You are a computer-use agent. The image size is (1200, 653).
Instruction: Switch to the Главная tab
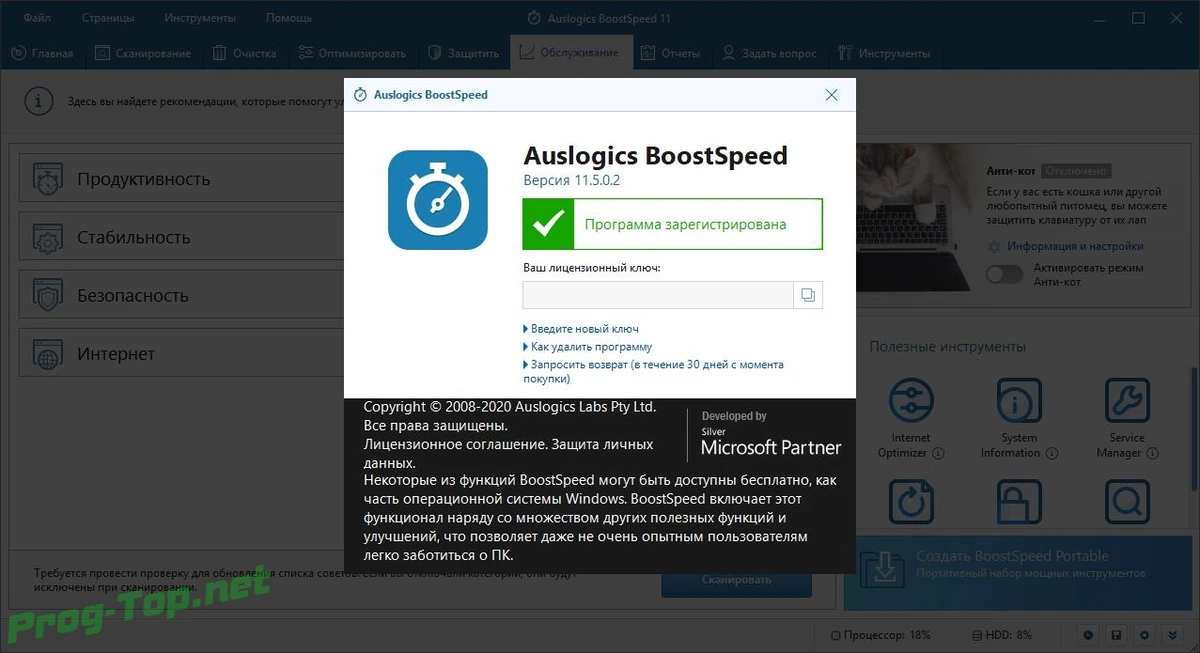[x=42, y=53]
